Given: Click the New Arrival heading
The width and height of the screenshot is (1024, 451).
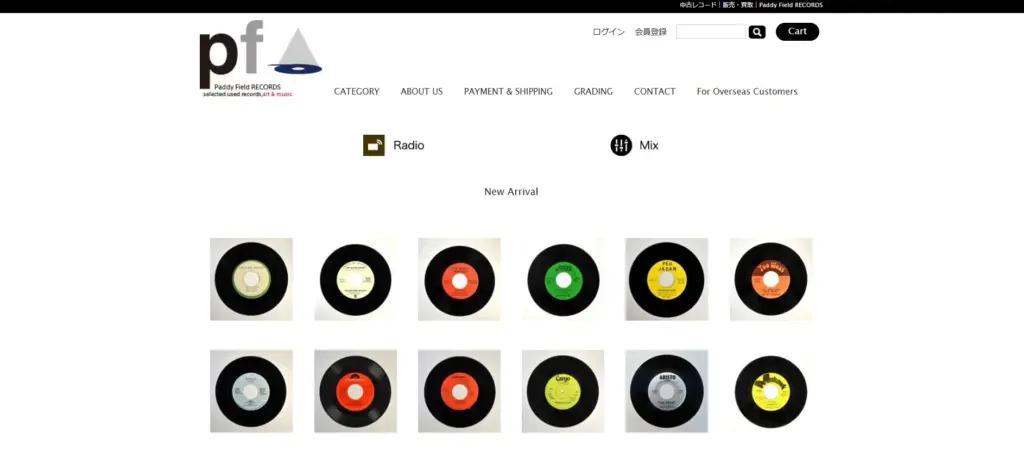Looking at the screenshot, I should tap(511, 191).
